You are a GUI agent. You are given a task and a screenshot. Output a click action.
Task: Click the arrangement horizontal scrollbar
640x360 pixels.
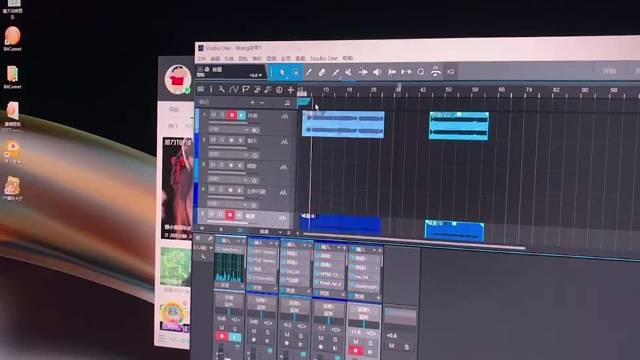pos(413,241)
